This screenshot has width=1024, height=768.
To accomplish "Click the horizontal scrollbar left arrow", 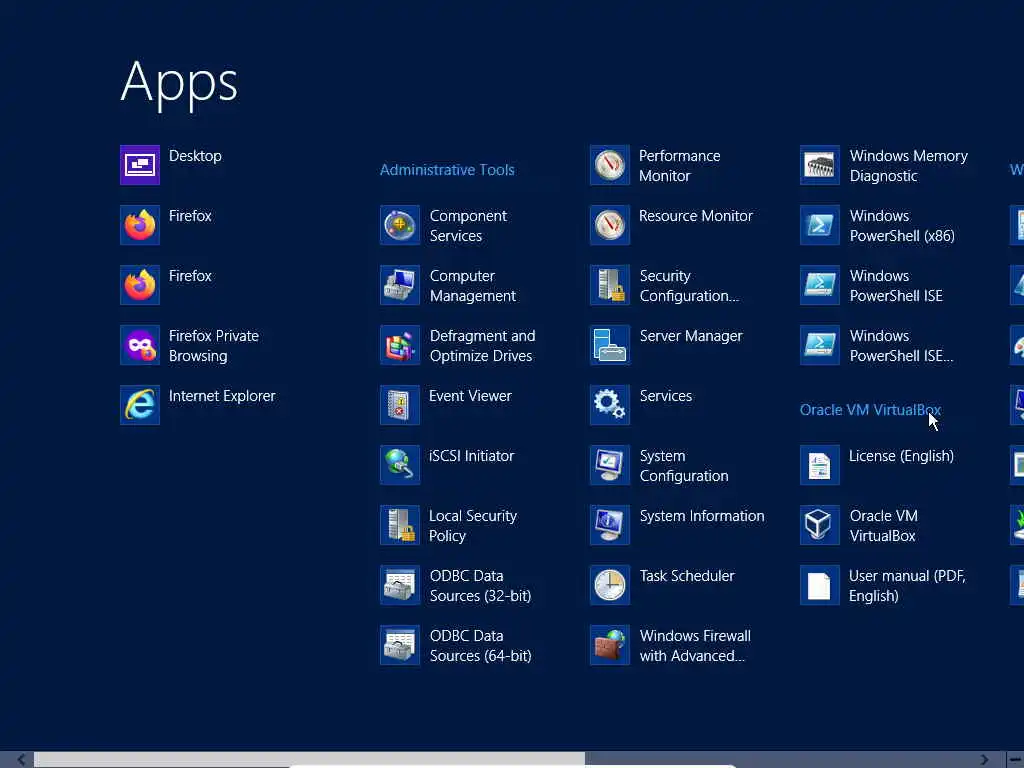I will click(x=22, y=760).
